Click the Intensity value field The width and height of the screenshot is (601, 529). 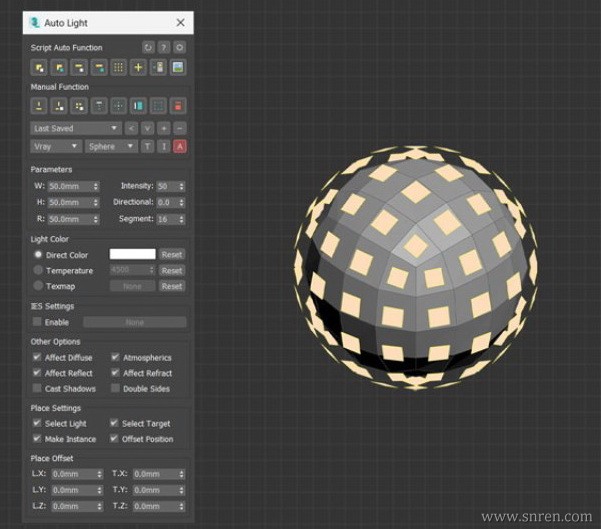coord(165,186)
